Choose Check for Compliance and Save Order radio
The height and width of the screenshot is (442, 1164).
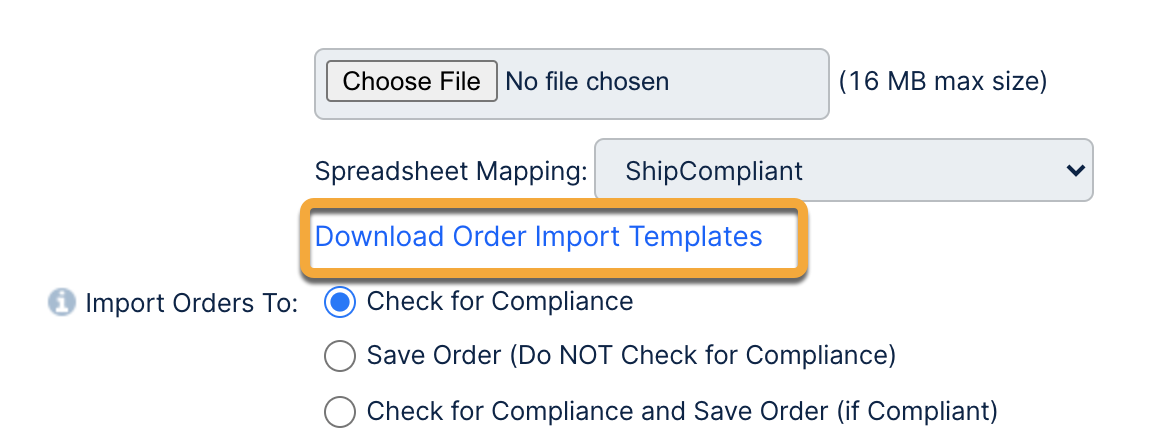click(340, 410)
